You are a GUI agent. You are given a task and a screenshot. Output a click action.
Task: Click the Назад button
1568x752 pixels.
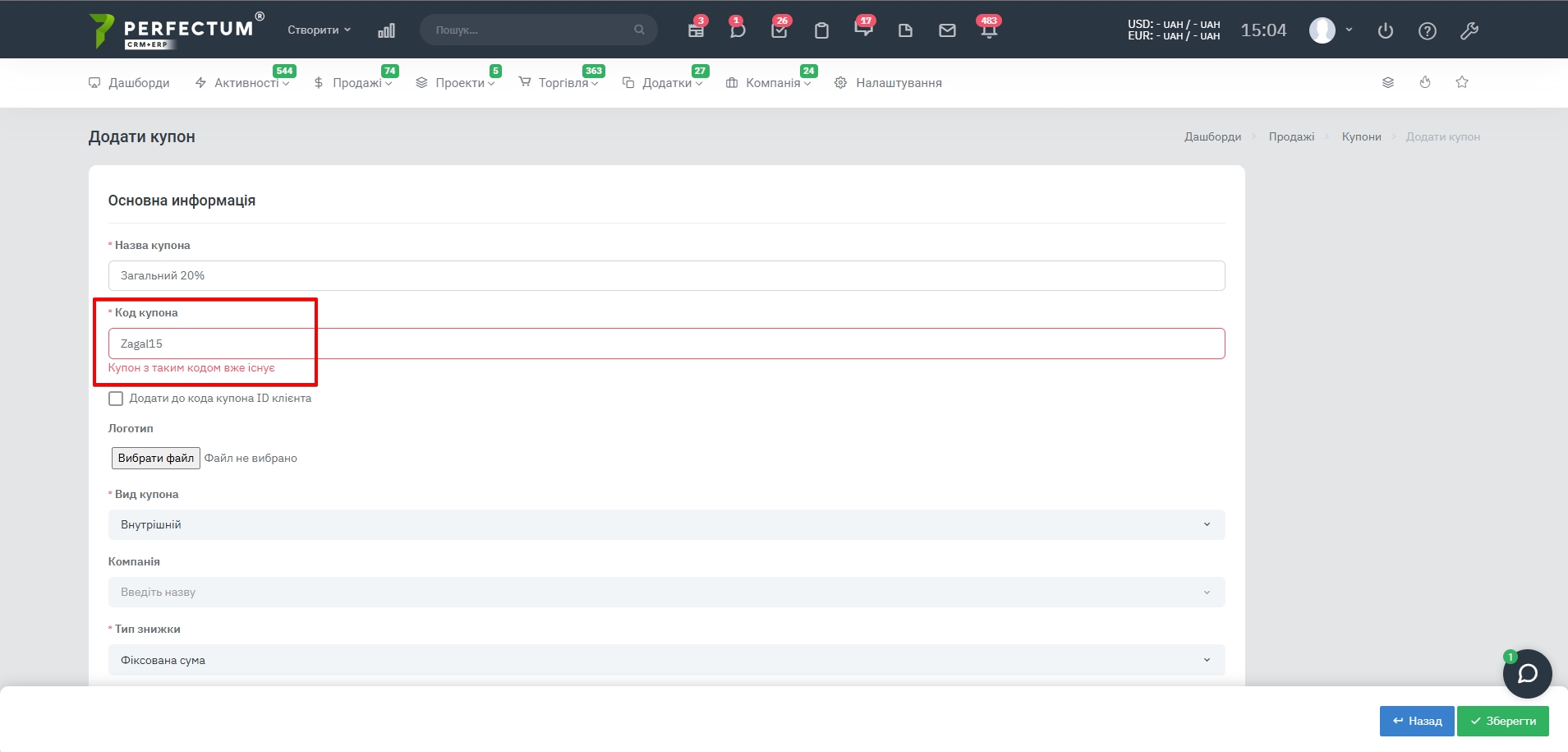coord(1416,721)
